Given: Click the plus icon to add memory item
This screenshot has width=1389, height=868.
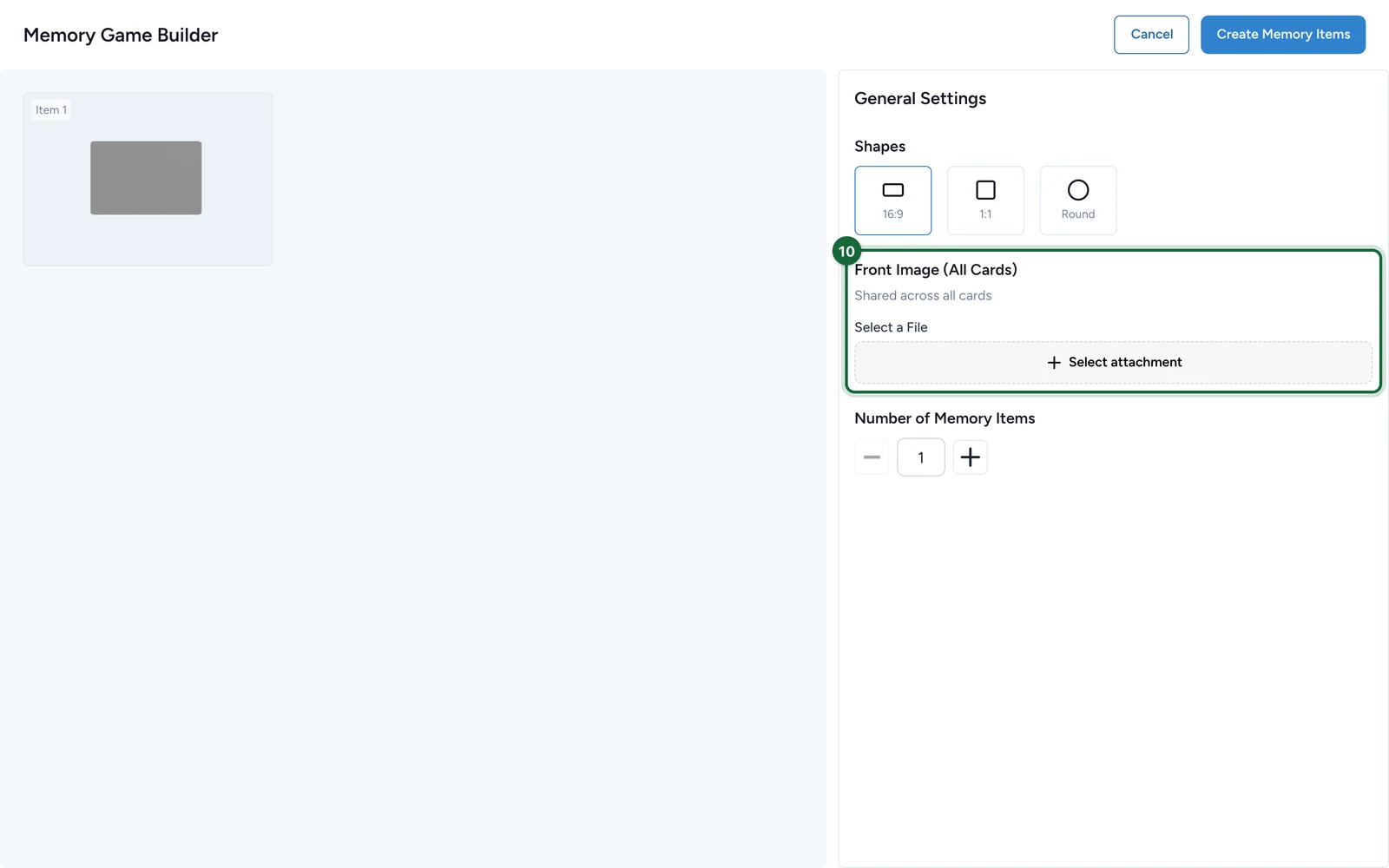Looking at the screenshot, I should pyautogui.click(x=970, y=457).
